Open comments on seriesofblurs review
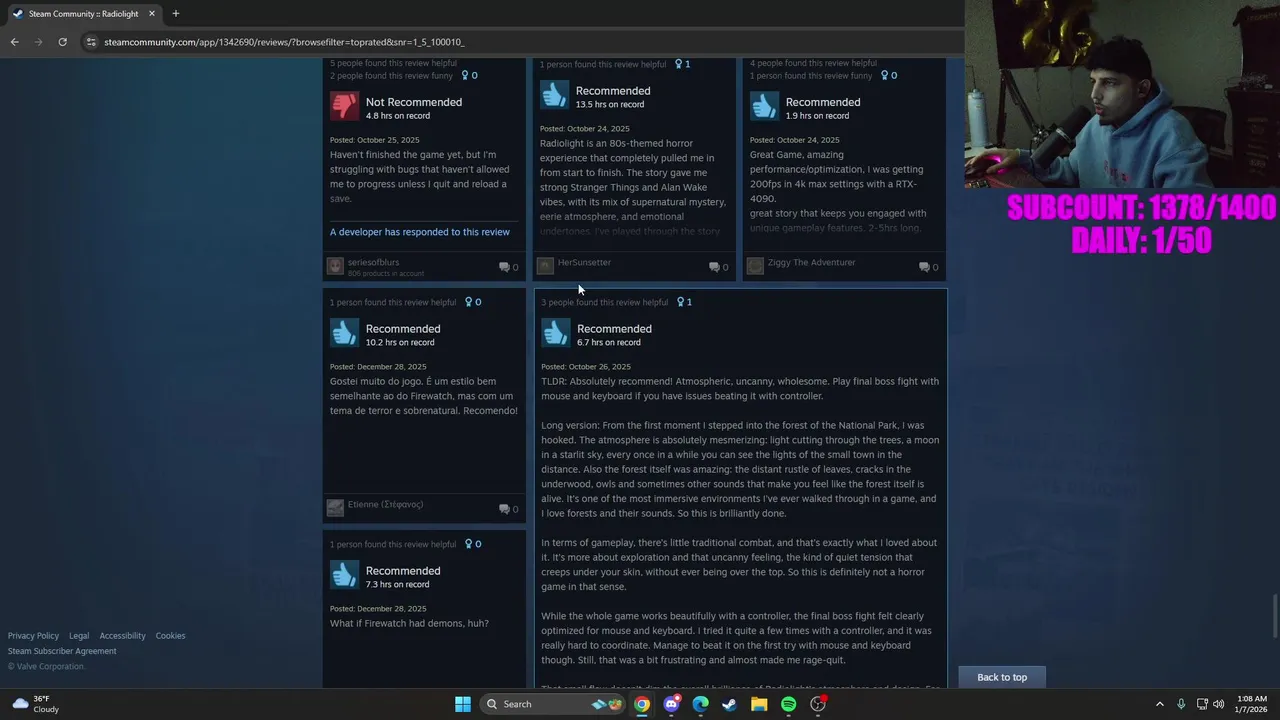Screen dimensions: 1280x720 point(509,267)
